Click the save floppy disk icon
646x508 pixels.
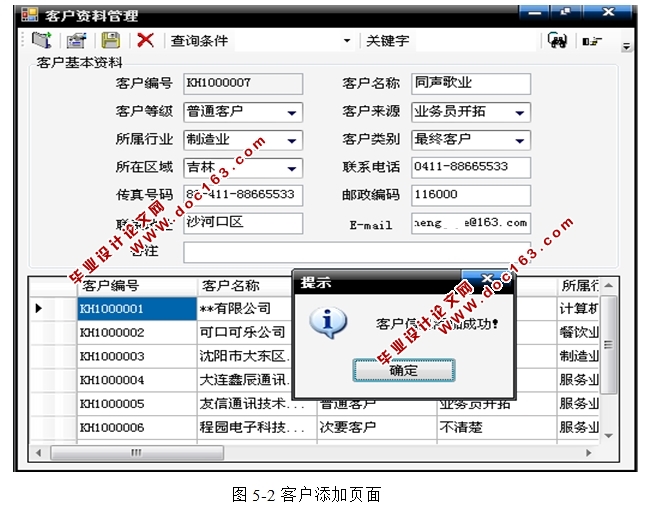(x=110, y=40)
